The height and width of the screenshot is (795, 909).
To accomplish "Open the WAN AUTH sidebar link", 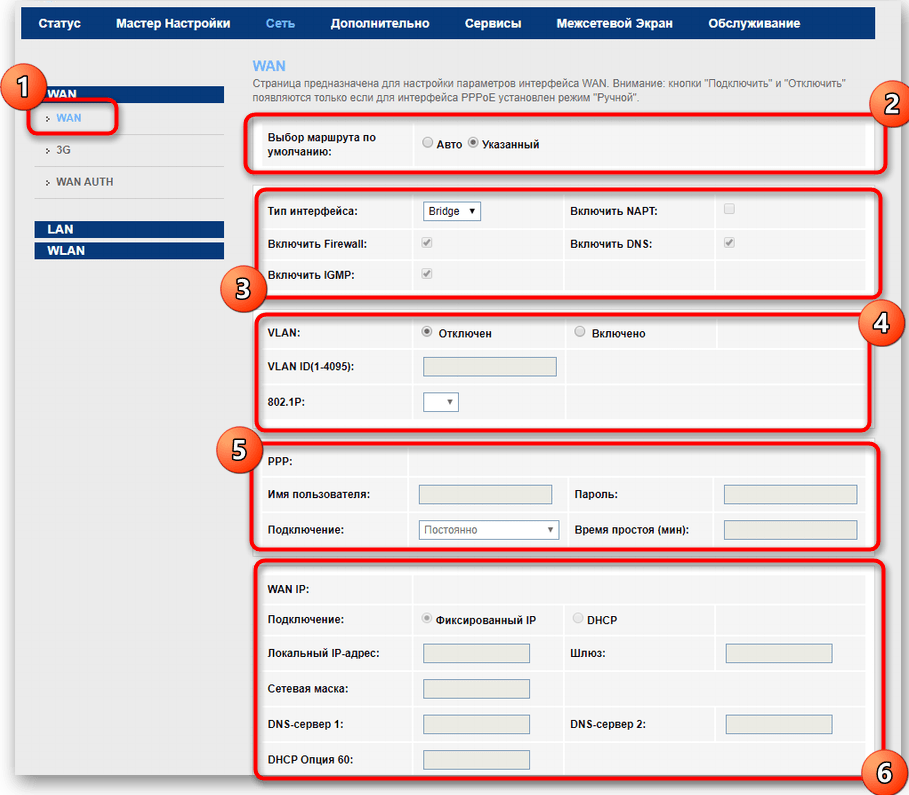I will click(x=84, y=182).
